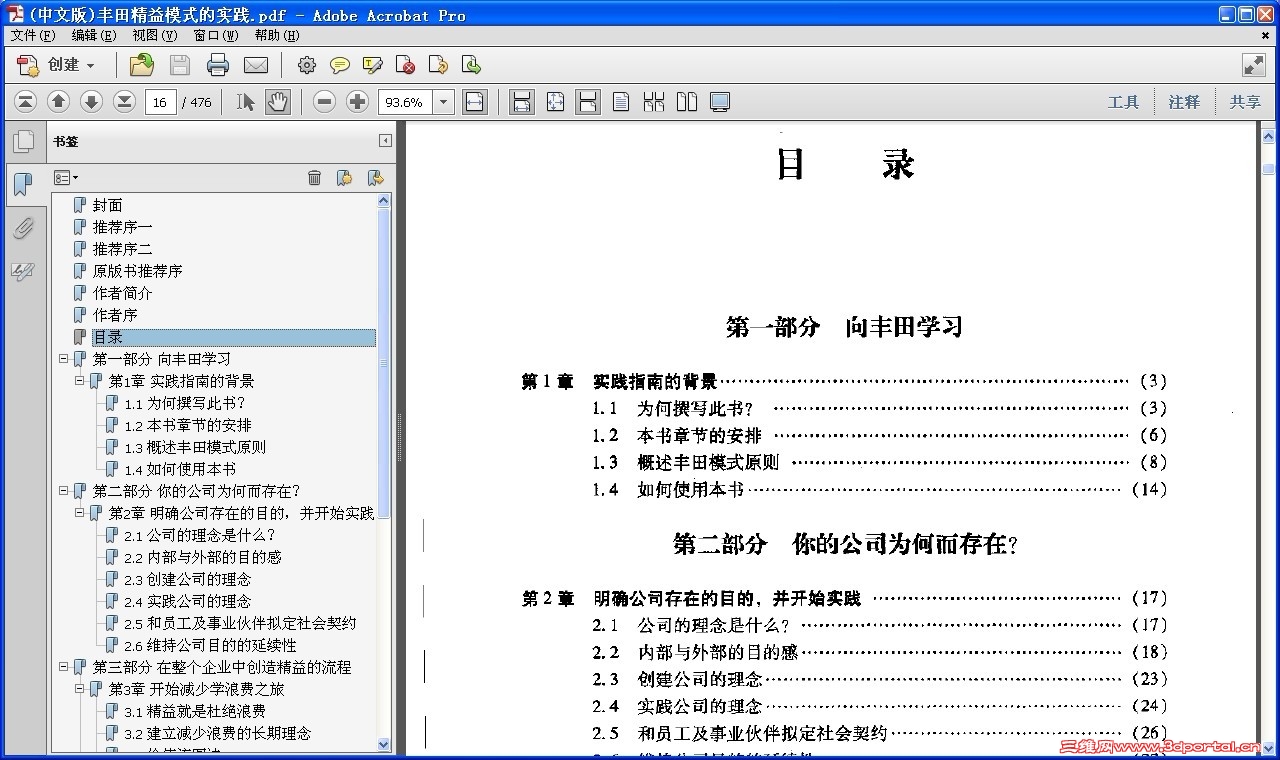Image resolution: width=1280 pixels, height=760 pixels.
Task: Click the bookmarks list scroll down arrow
Action: tap(384, 744)
